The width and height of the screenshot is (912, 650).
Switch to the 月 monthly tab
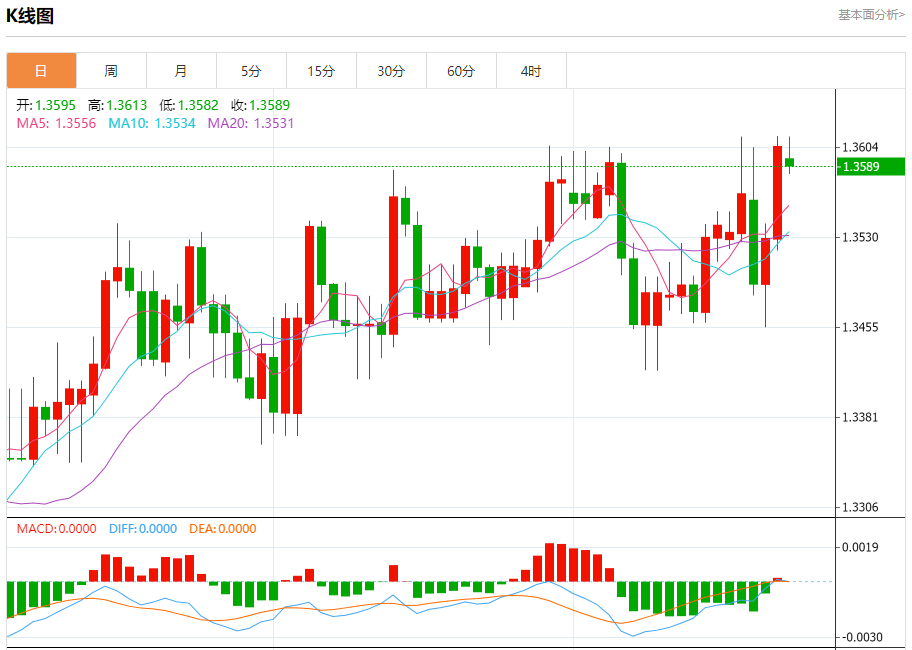181,71
